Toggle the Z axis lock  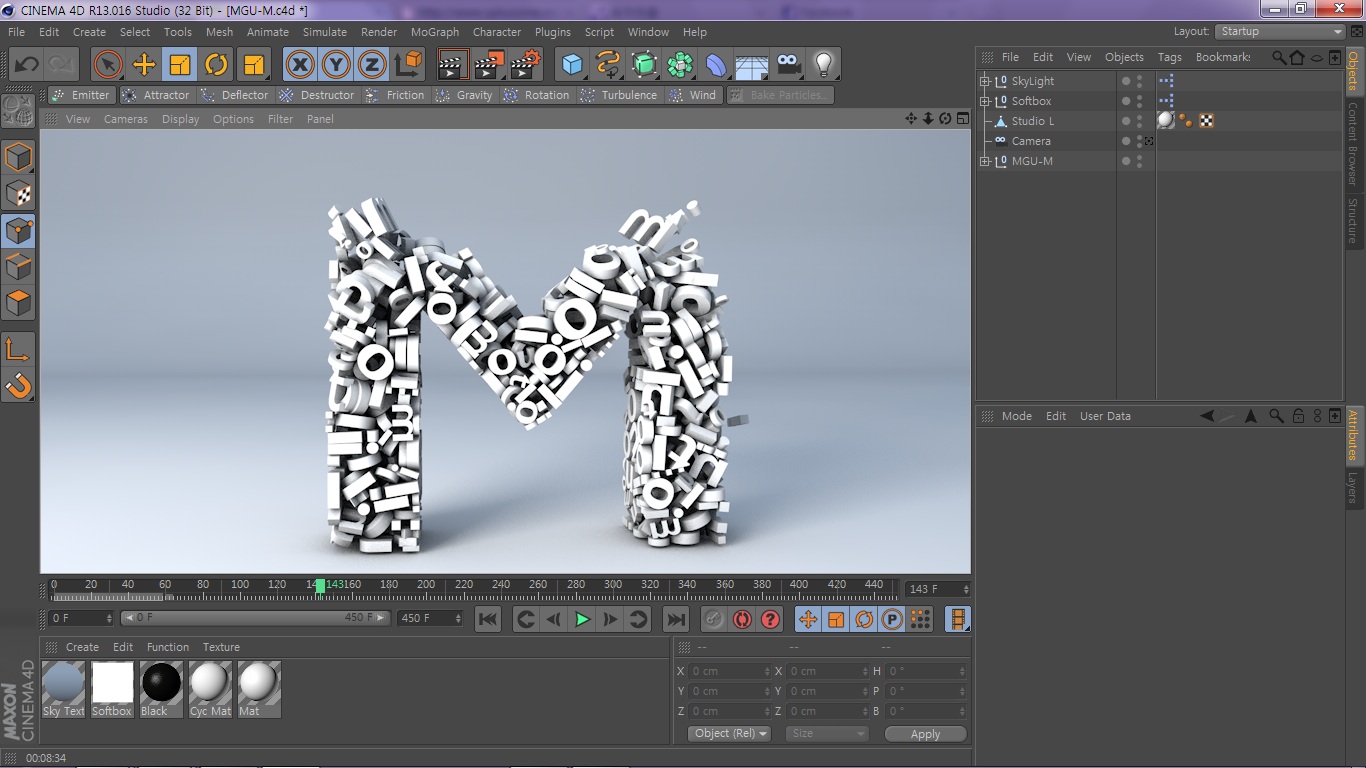[x=372, y=65]
